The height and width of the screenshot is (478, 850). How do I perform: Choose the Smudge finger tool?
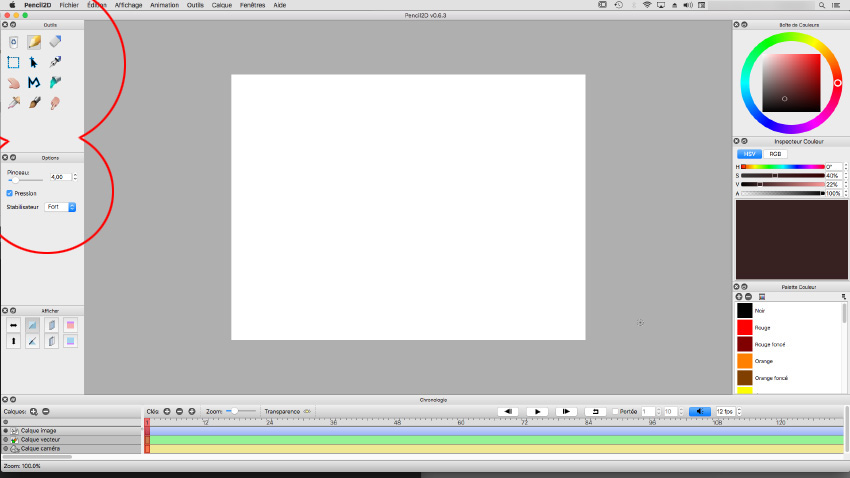tap(55, 102)
